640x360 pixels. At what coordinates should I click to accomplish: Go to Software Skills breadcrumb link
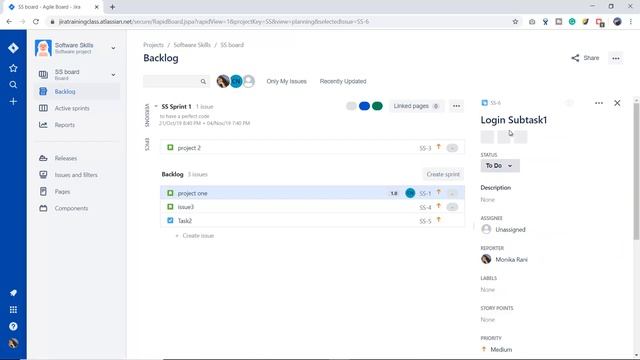tap(192, 45)
